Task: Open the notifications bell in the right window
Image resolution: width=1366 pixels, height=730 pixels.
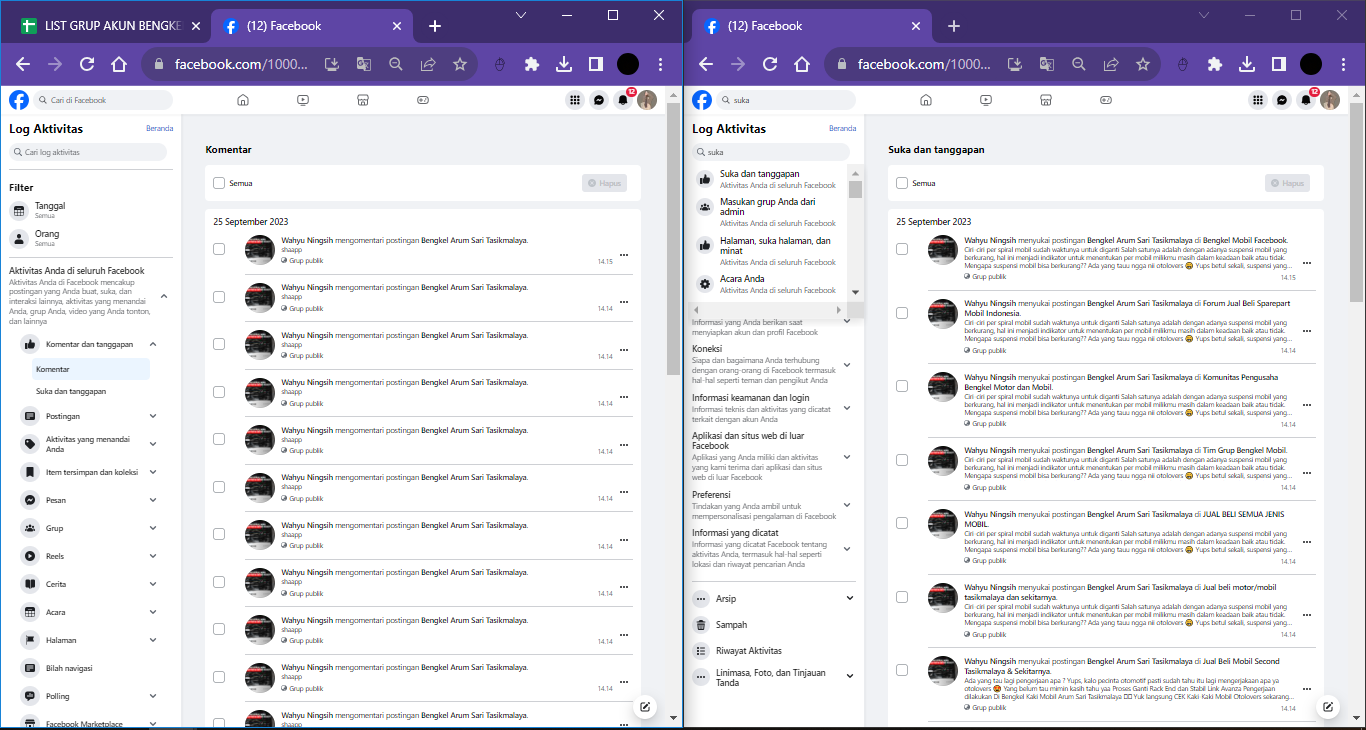Action: 1305,100
